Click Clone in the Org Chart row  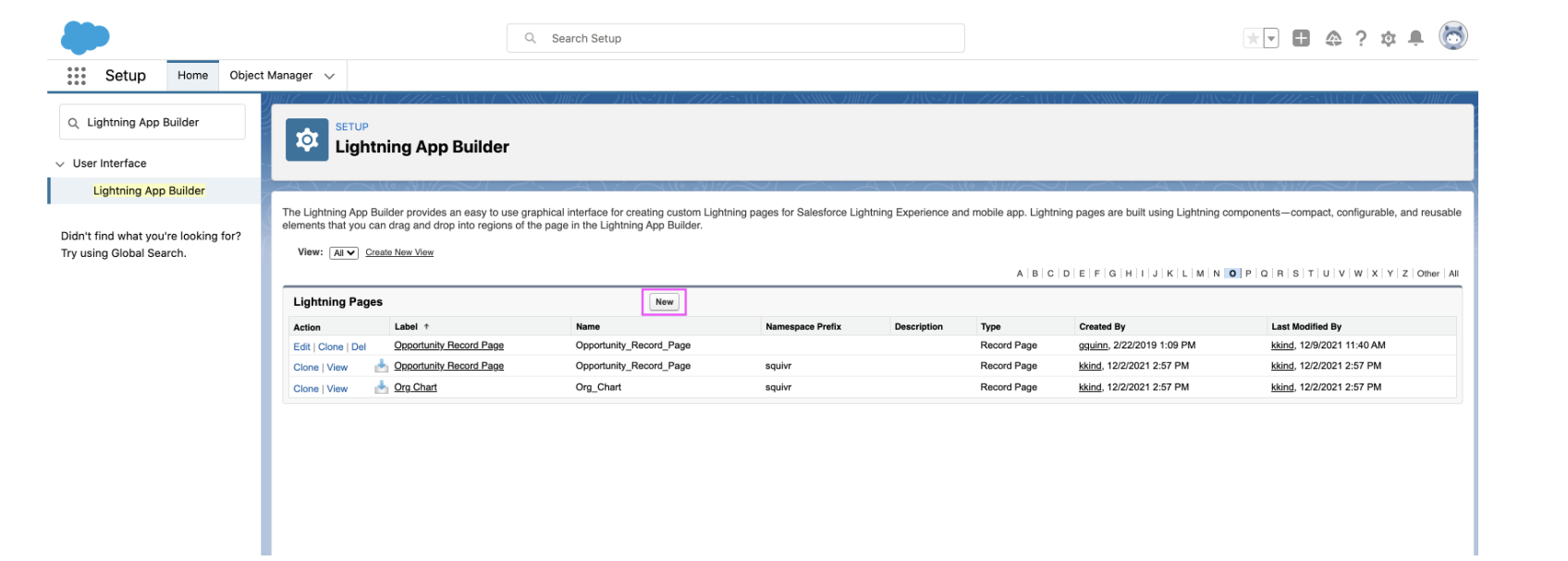(306, 389)
